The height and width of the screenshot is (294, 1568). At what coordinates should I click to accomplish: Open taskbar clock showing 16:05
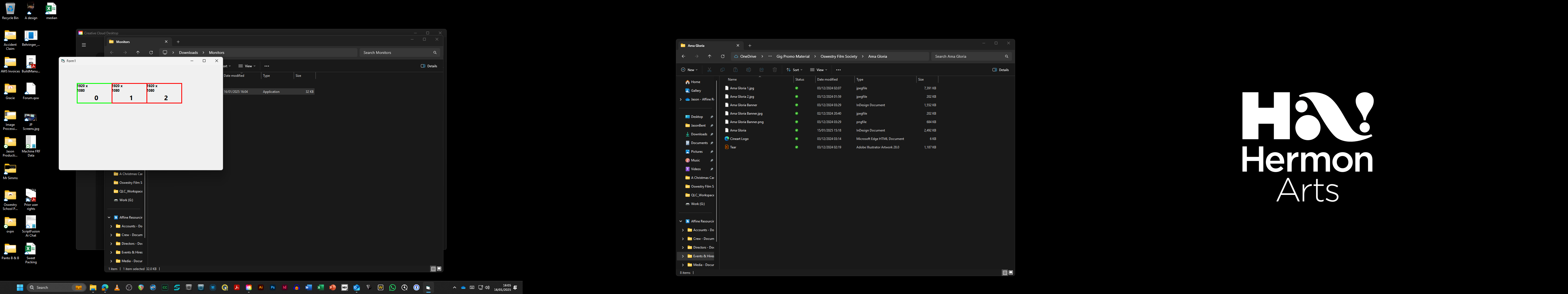502,287
